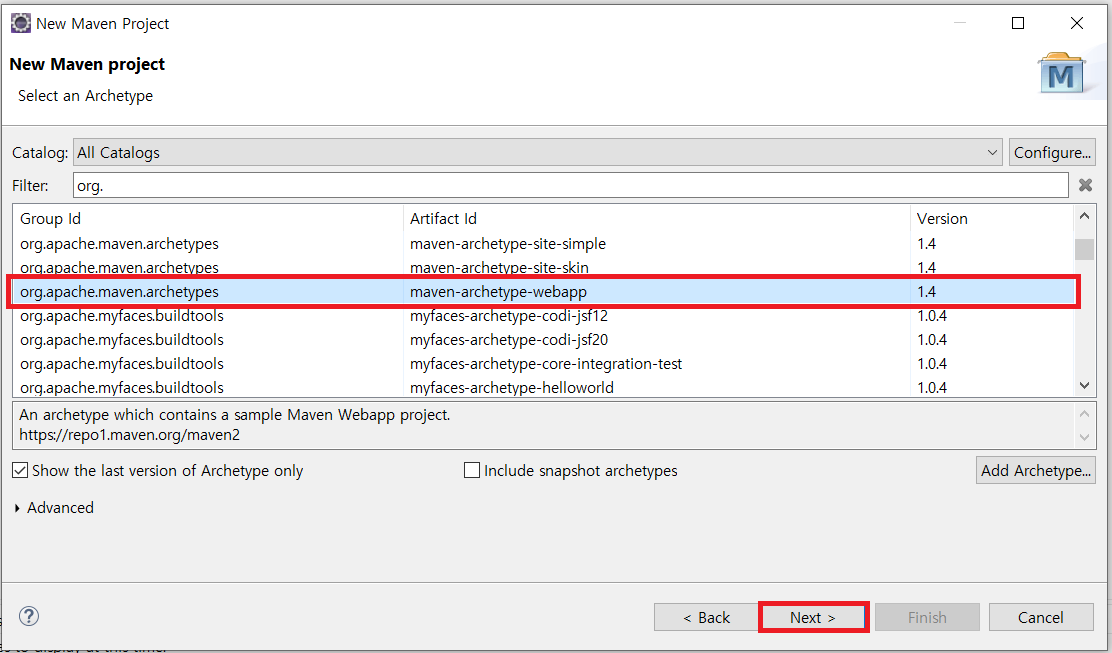Viewport: 1112px width, 653px height.
Task: Sort by the Artifact Id column header
Action: point(657,218)
